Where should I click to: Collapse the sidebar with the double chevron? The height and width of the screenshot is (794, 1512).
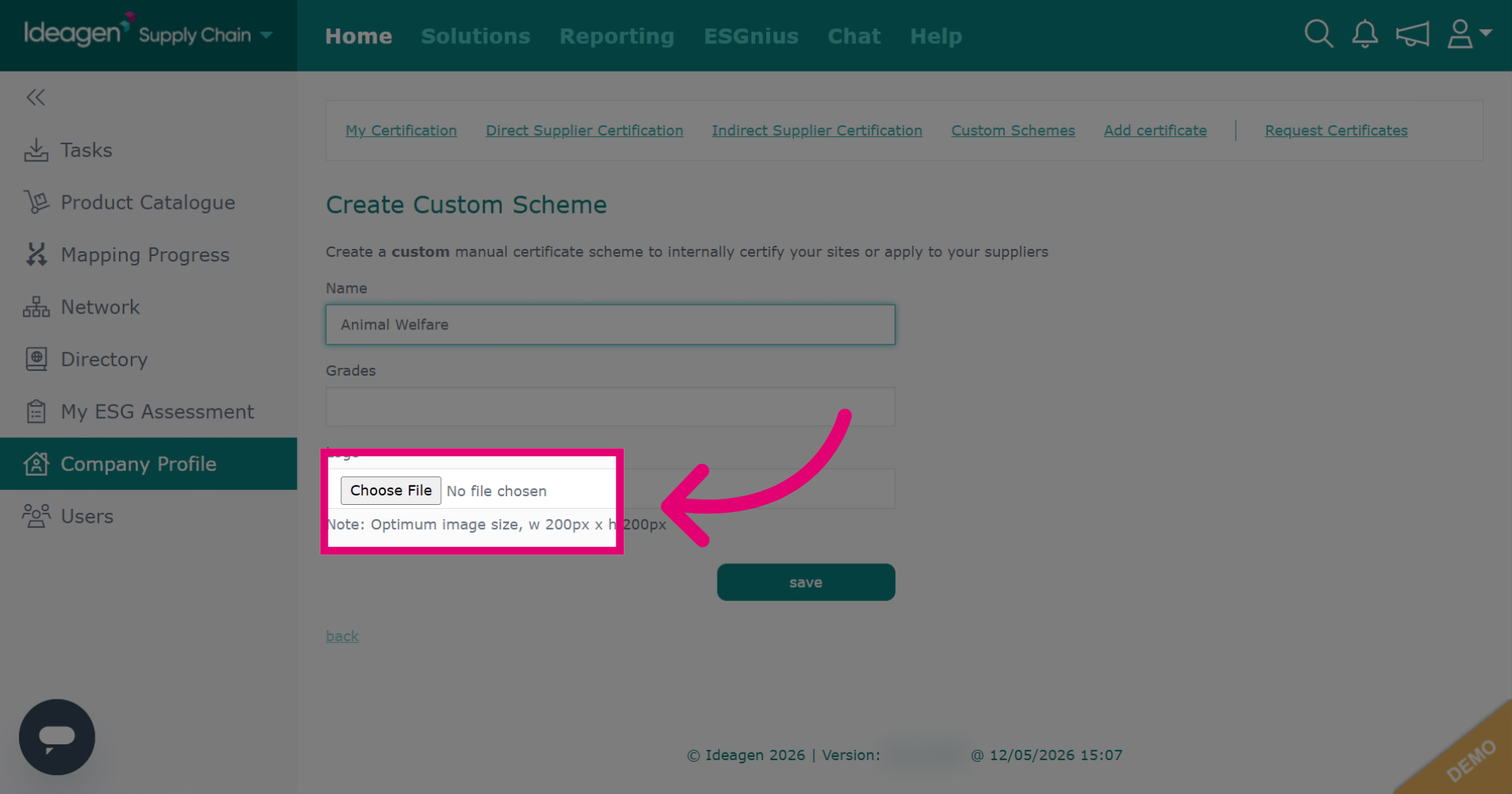click(35, 98)
